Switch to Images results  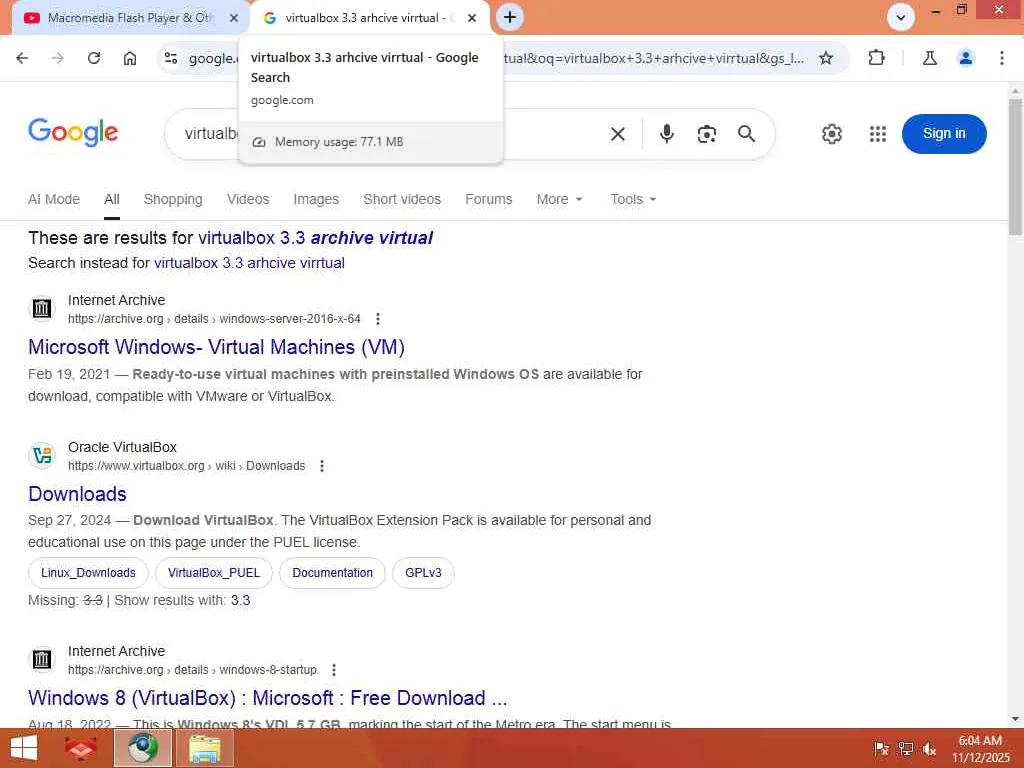pos(316,199)
